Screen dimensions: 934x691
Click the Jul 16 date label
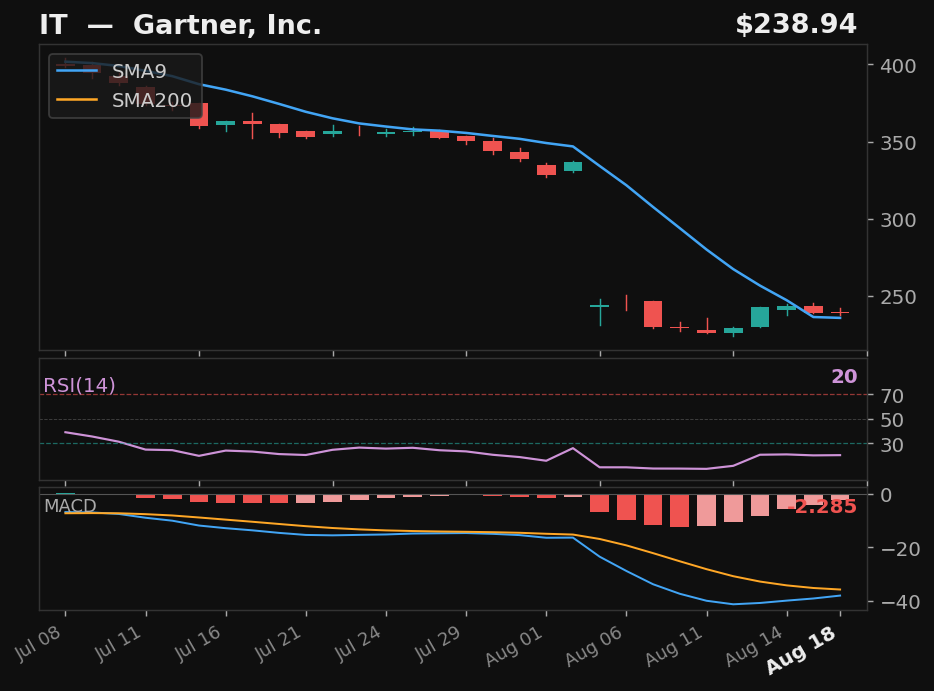tap(198, 644)
